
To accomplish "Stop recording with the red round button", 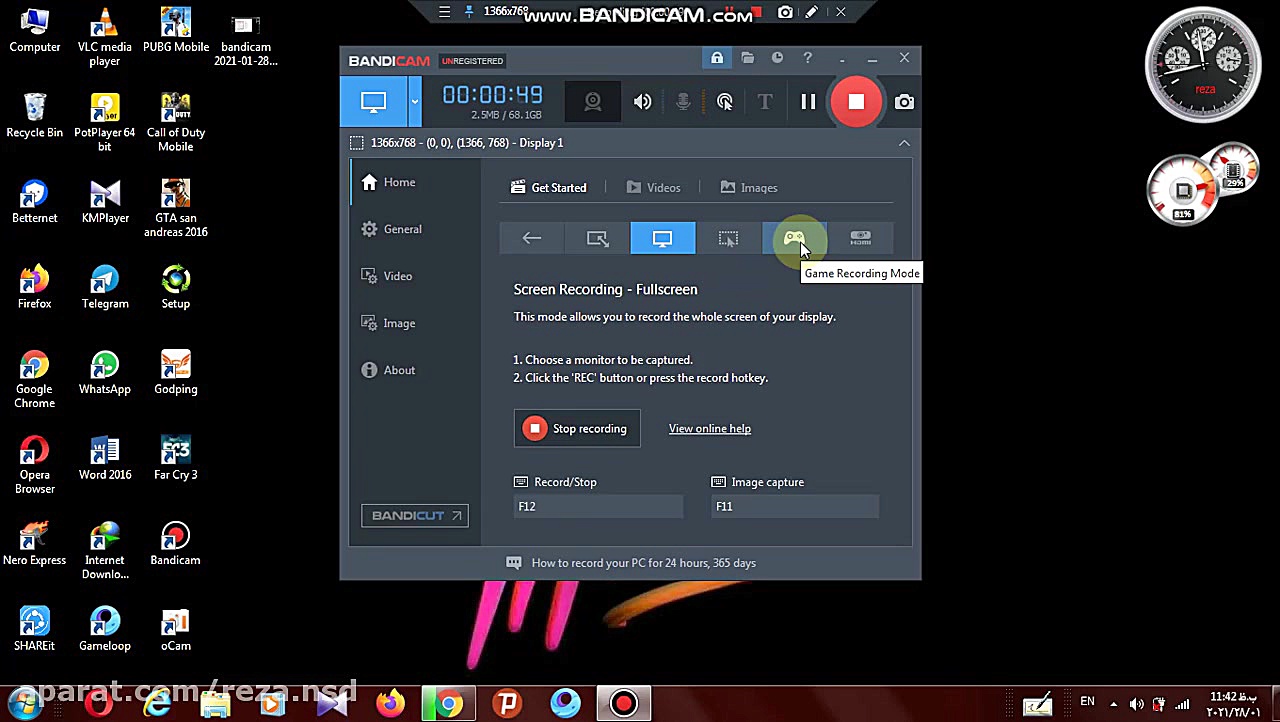I will point(856,102).
